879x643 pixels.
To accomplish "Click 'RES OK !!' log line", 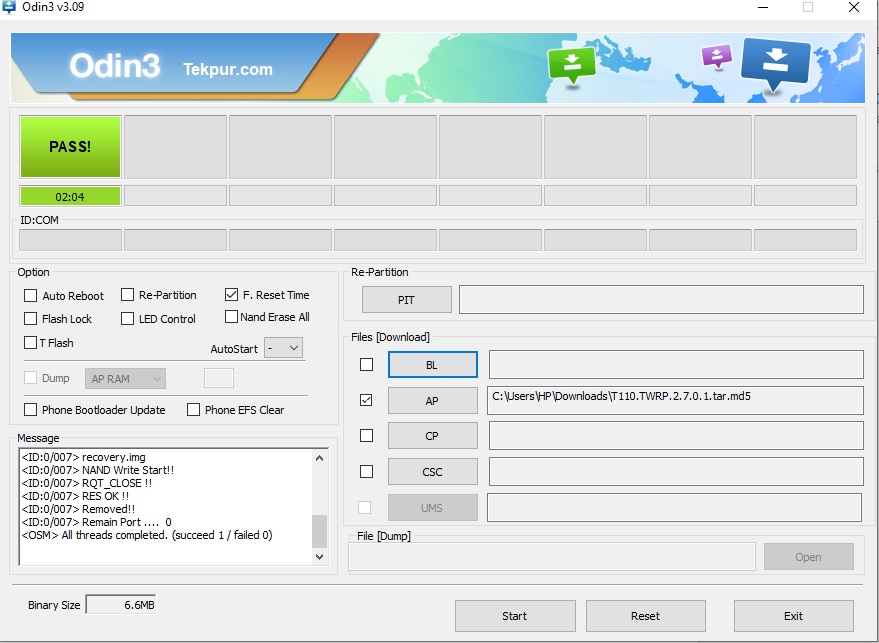I will pyautogui.click(x=75, y=496).
